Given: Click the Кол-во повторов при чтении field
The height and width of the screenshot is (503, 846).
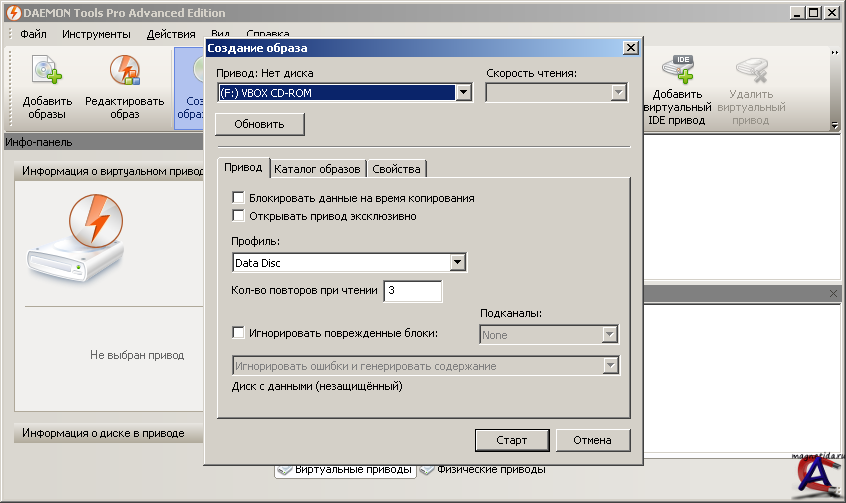Looking at the screenshot, I should (x=412, y=291).
